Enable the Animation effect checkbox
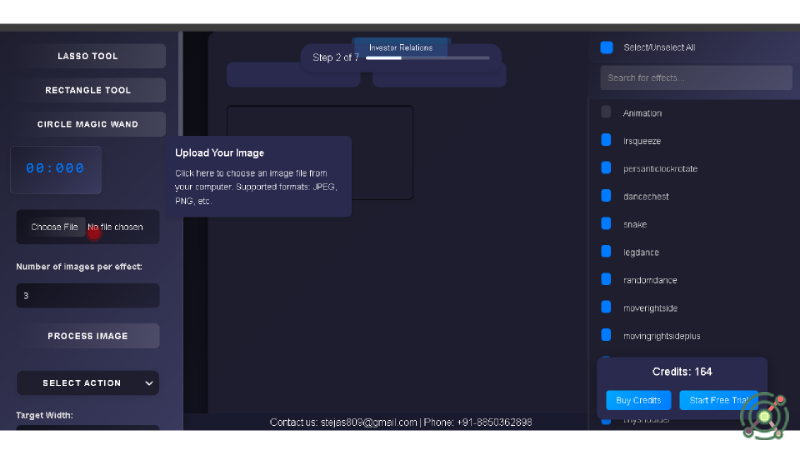 pos(606,113)
